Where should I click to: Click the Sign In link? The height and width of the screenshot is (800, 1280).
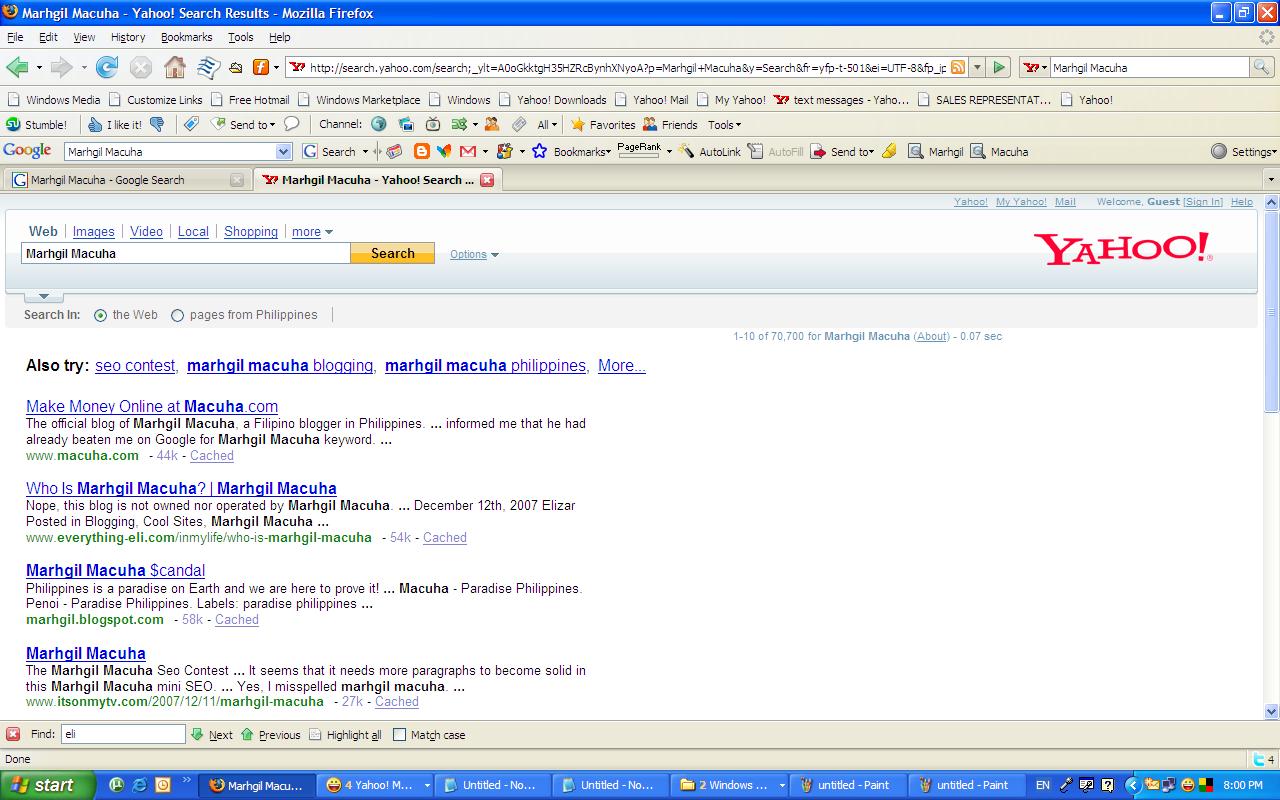click(1203, 202)
